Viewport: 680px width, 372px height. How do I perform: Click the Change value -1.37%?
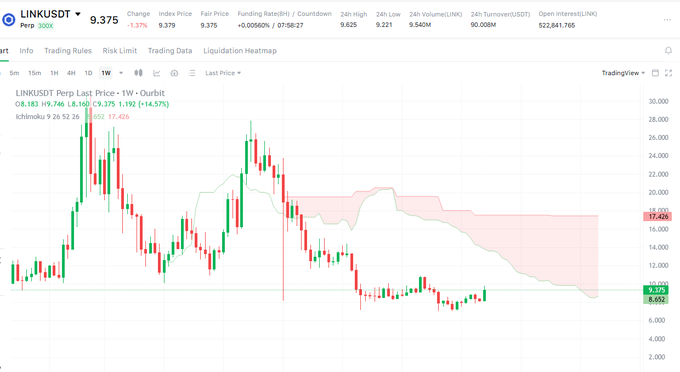click(x=137, y=25)
